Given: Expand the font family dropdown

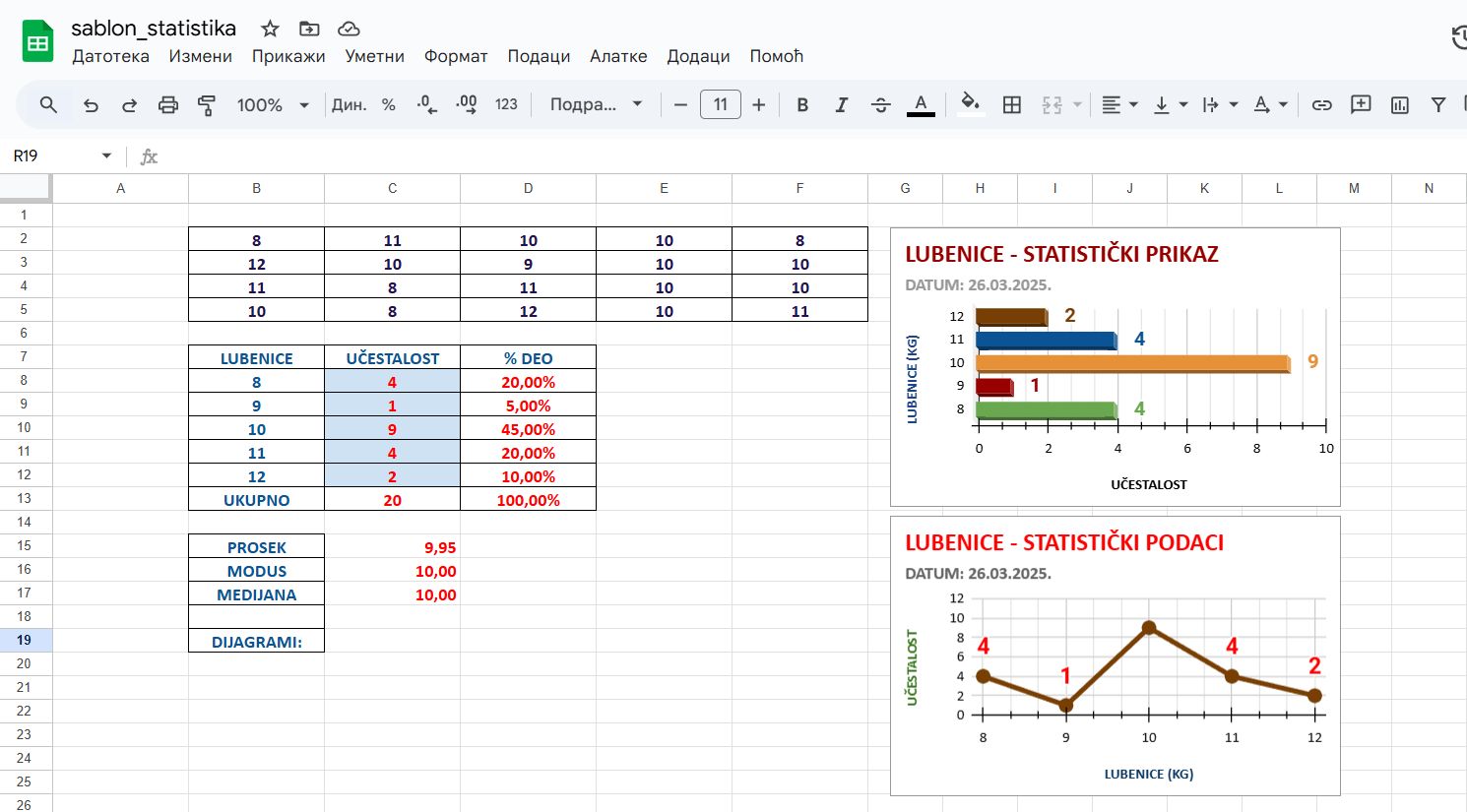Looking at the screenshot, I should pyautogui.click(x=596, y=105).
